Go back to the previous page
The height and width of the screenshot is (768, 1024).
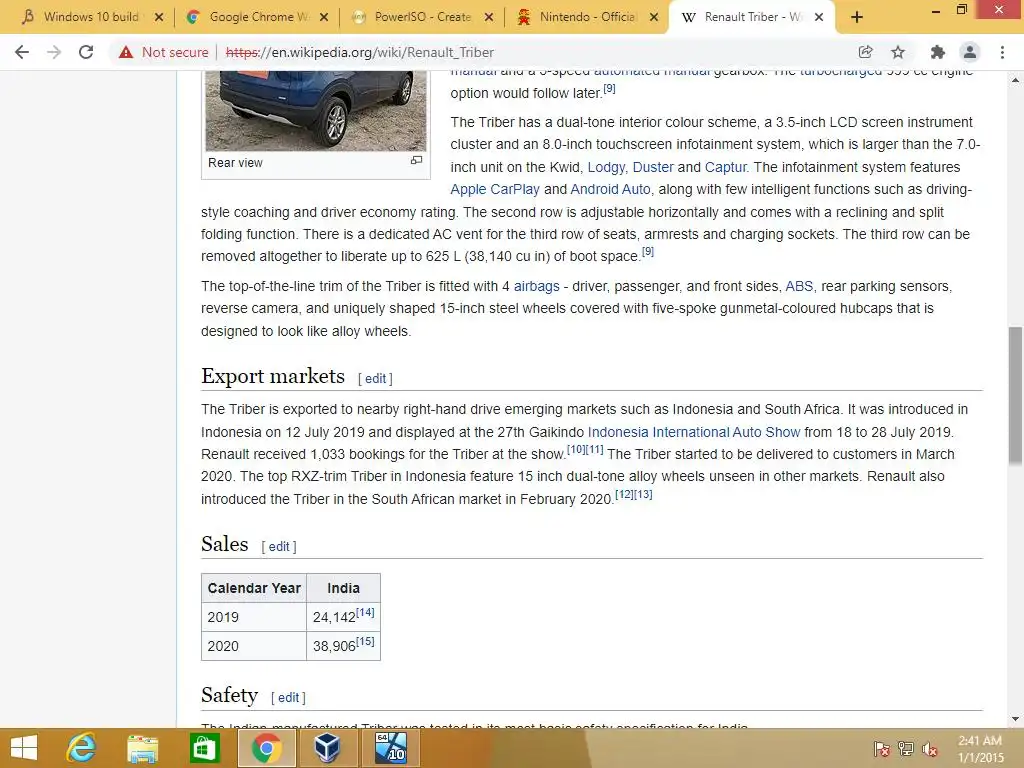22,52
